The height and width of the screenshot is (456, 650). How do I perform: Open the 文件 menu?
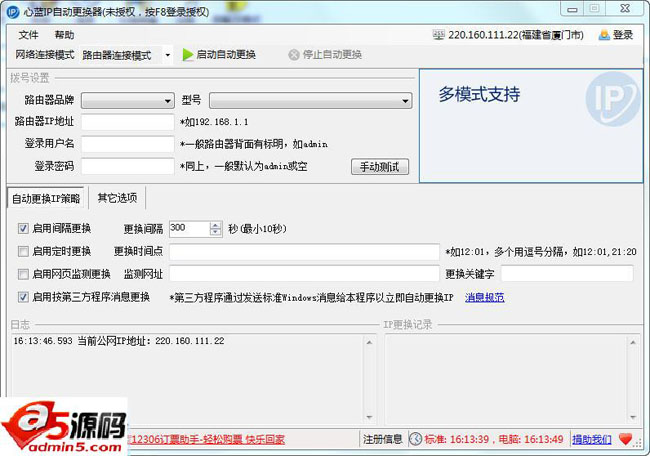[x=28, y=35]
